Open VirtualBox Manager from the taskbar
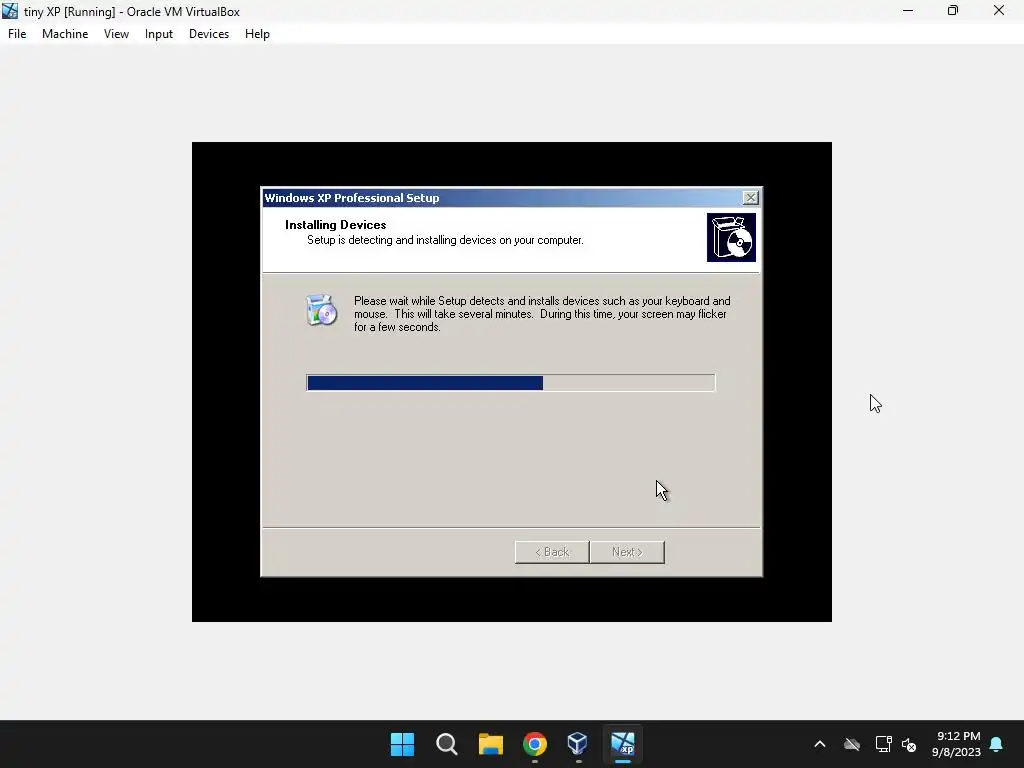The image size is (1024, 768). pos(578,744)
